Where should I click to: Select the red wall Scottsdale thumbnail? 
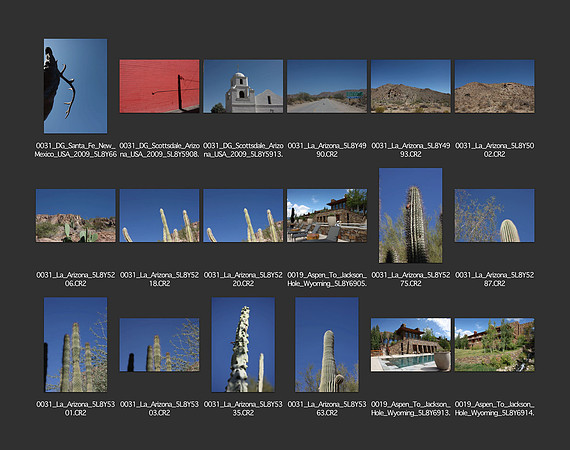pyautogui.click(x=160, y=86)
